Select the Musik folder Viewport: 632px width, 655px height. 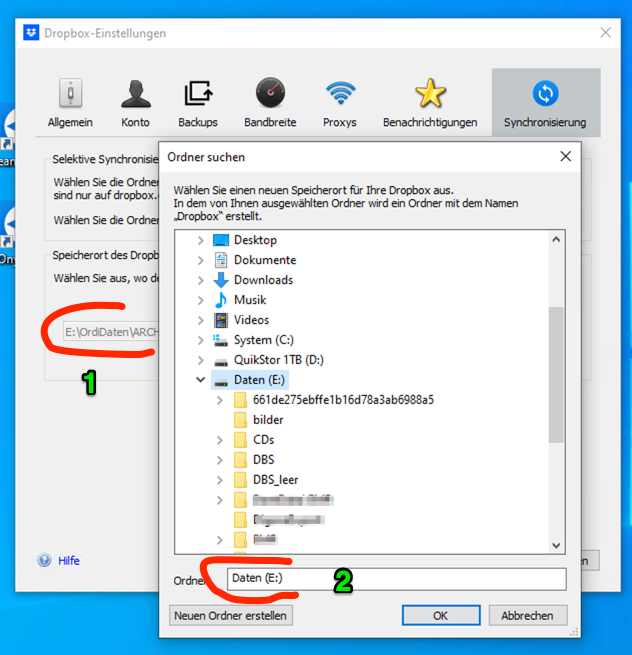240,300
